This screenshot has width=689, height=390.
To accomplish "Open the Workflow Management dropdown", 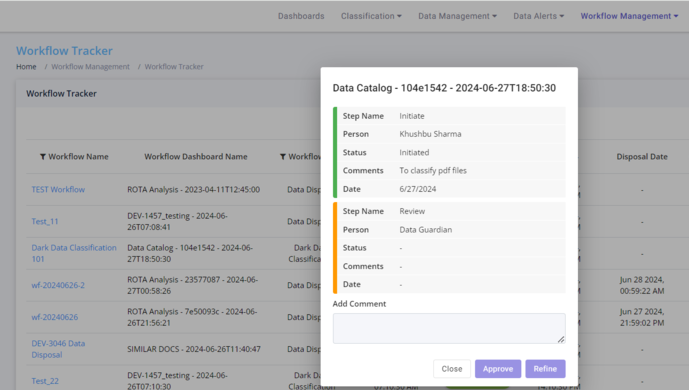I will coord(629,16).
